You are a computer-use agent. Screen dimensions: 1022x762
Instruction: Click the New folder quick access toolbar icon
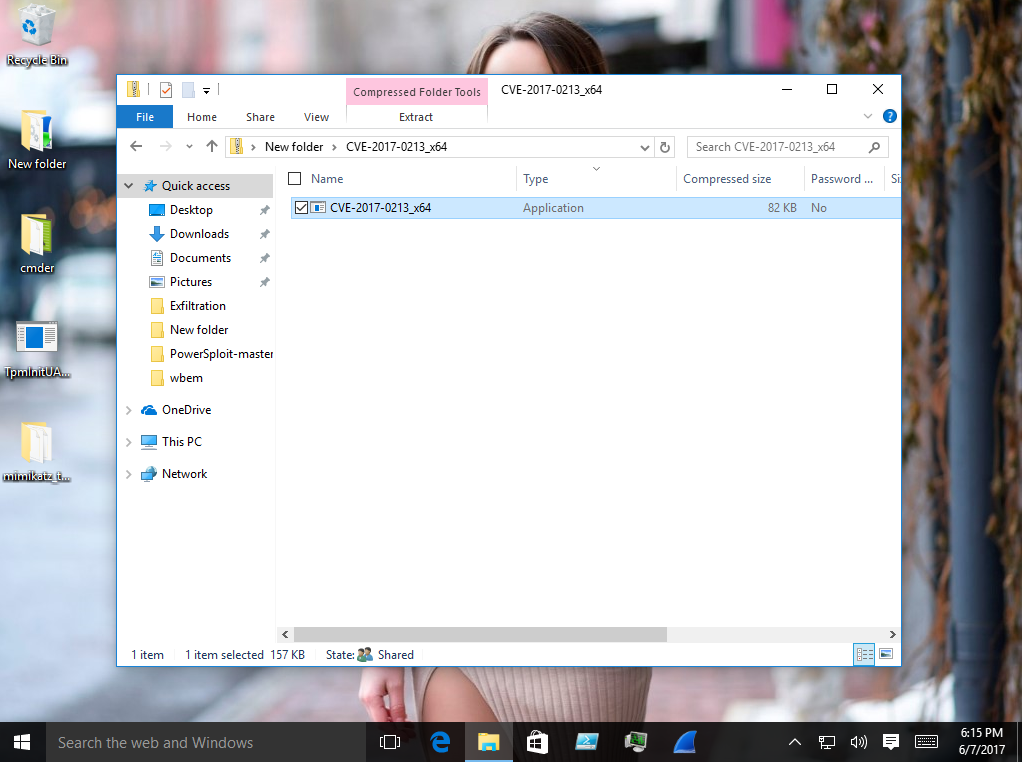[188, 90]
